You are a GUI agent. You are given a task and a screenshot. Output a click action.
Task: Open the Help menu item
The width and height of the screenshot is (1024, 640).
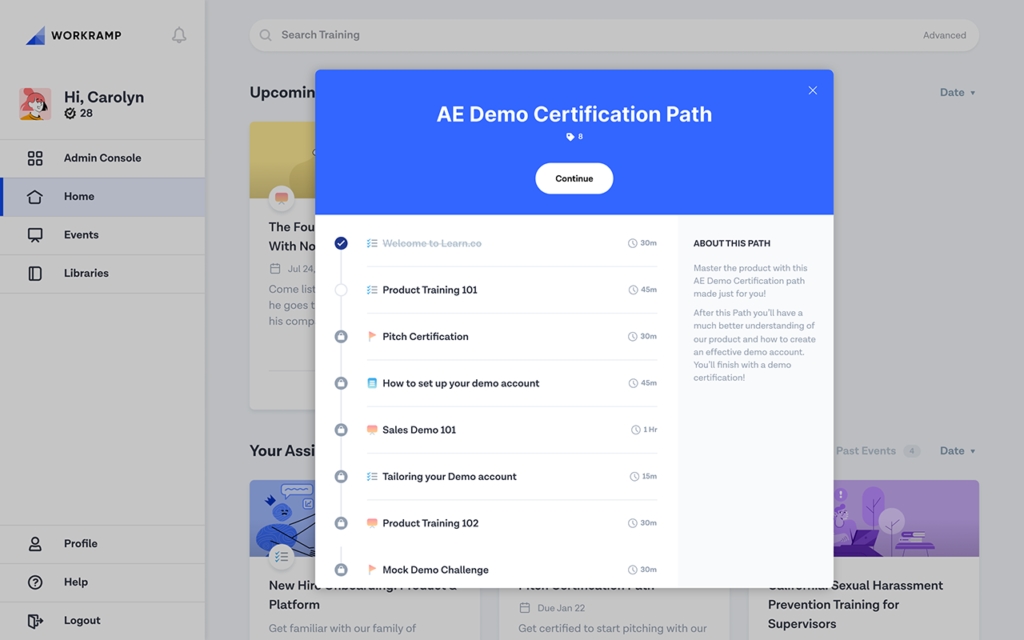[103, 583]
